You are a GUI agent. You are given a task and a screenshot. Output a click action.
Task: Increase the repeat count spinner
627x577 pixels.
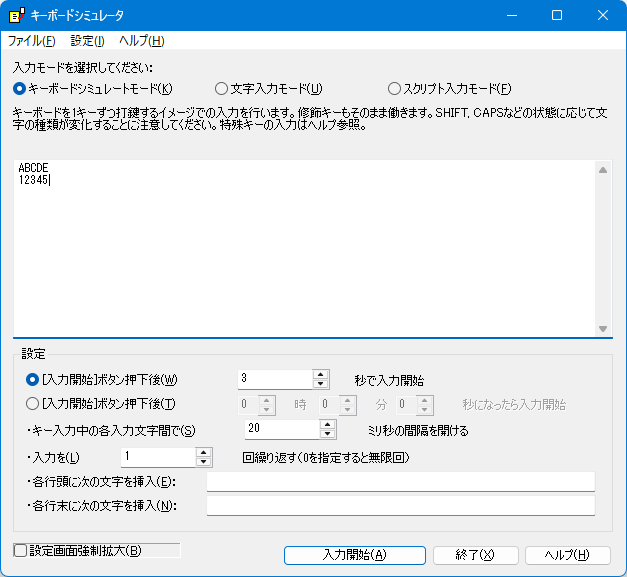tap(204, 452)
